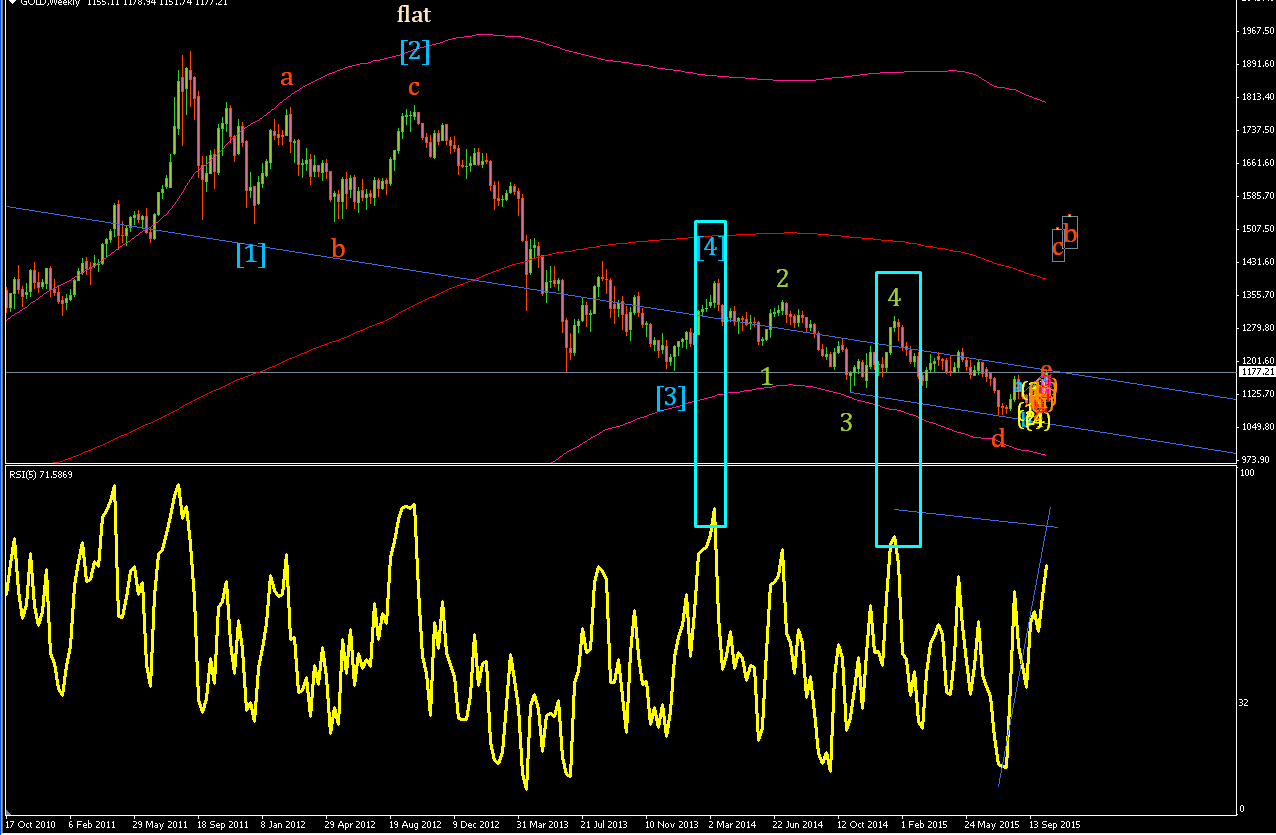Click the 1 Feb 2015 date label

(923, 825)
